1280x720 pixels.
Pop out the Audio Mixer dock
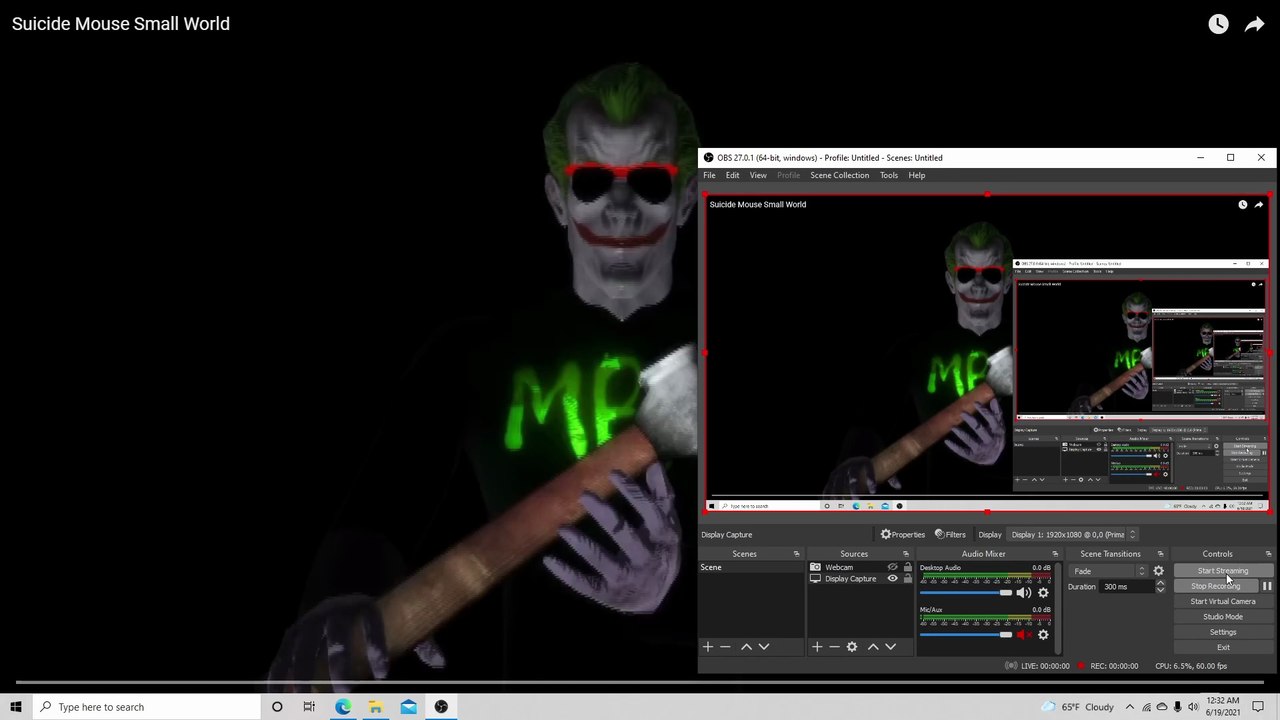click(x=1055, y=554)
